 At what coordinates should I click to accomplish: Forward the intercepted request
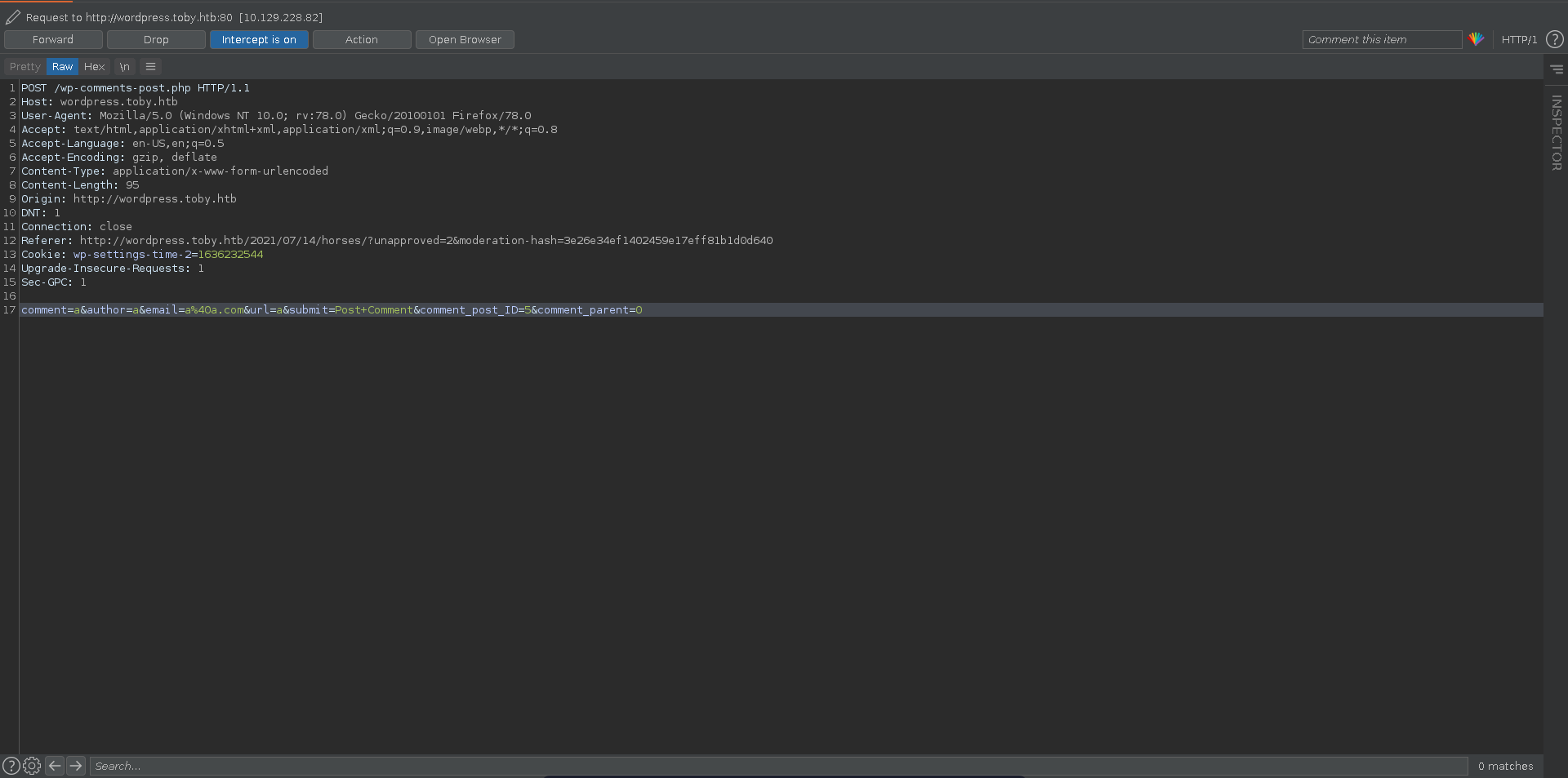pos(53,40)
